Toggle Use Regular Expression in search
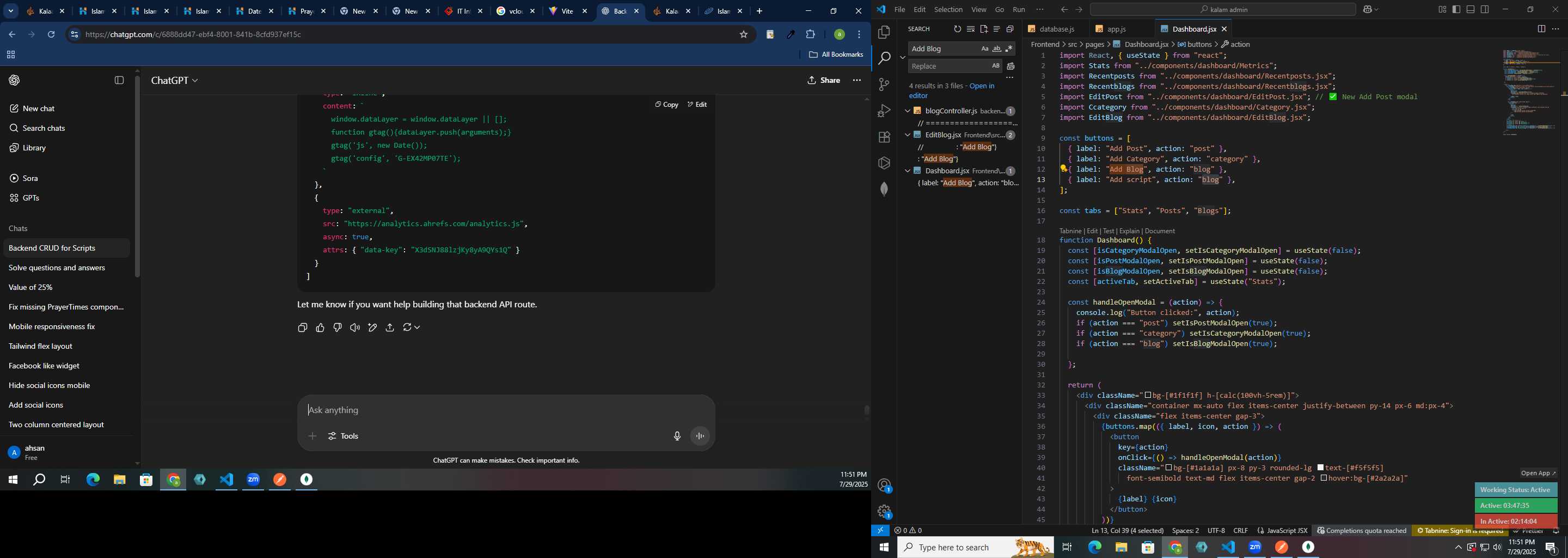This screenshot has height=558, width=1568. coord(1009,48)
